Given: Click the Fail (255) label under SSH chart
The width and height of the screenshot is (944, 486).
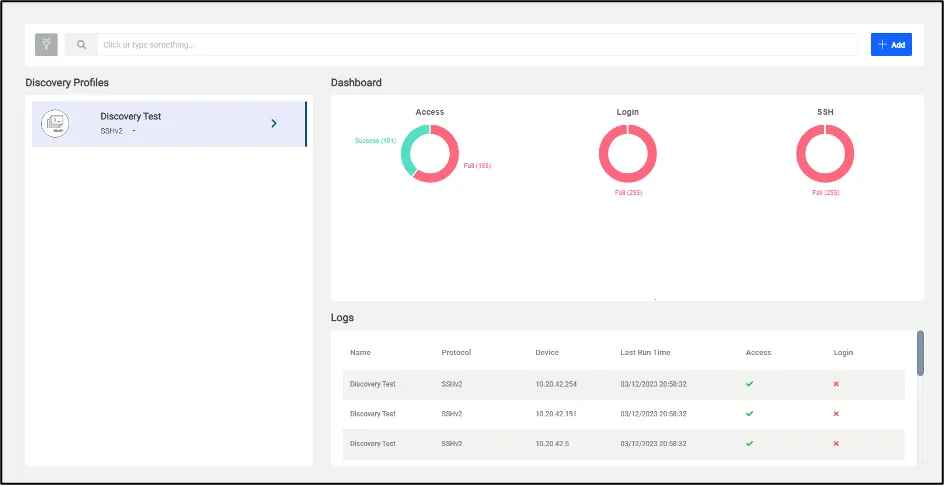Looking at the screenshot, I should (825, 193).
